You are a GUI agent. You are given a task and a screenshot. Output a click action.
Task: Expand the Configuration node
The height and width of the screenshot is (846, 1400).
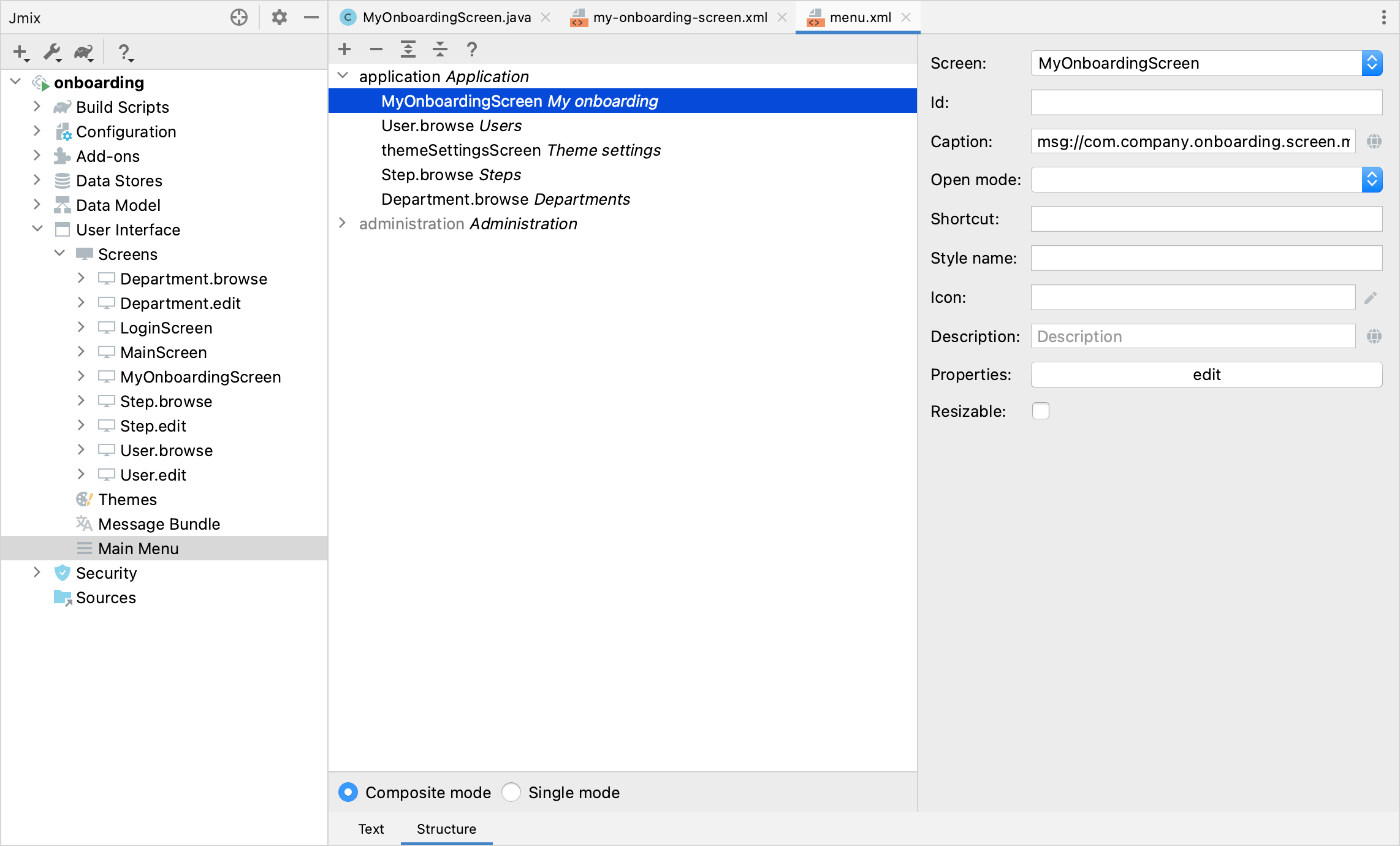37,131
